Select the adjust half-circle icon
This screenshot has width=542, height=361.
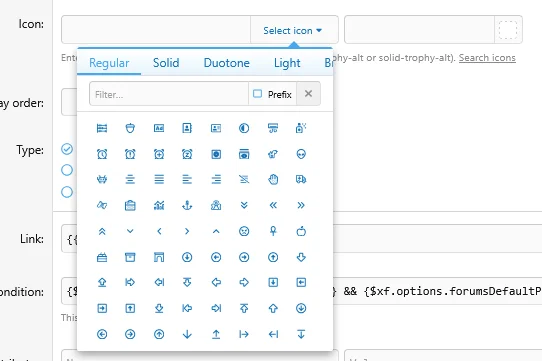pos(244,128)
